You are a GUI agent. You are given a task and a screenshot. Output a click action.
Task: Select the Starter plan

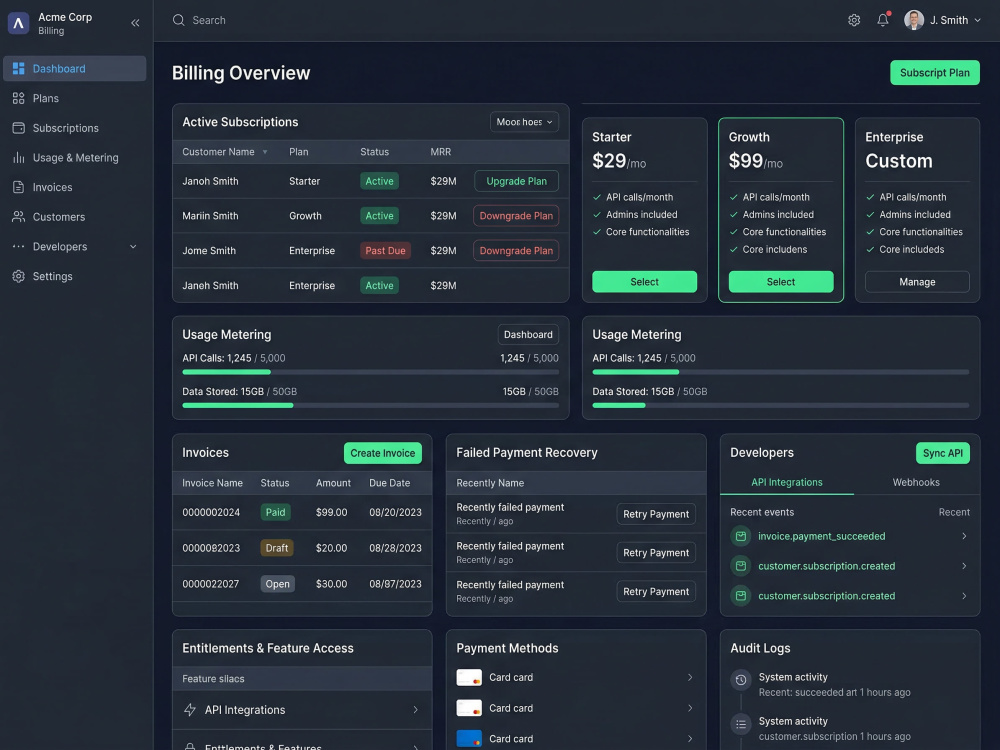[644, 282]
